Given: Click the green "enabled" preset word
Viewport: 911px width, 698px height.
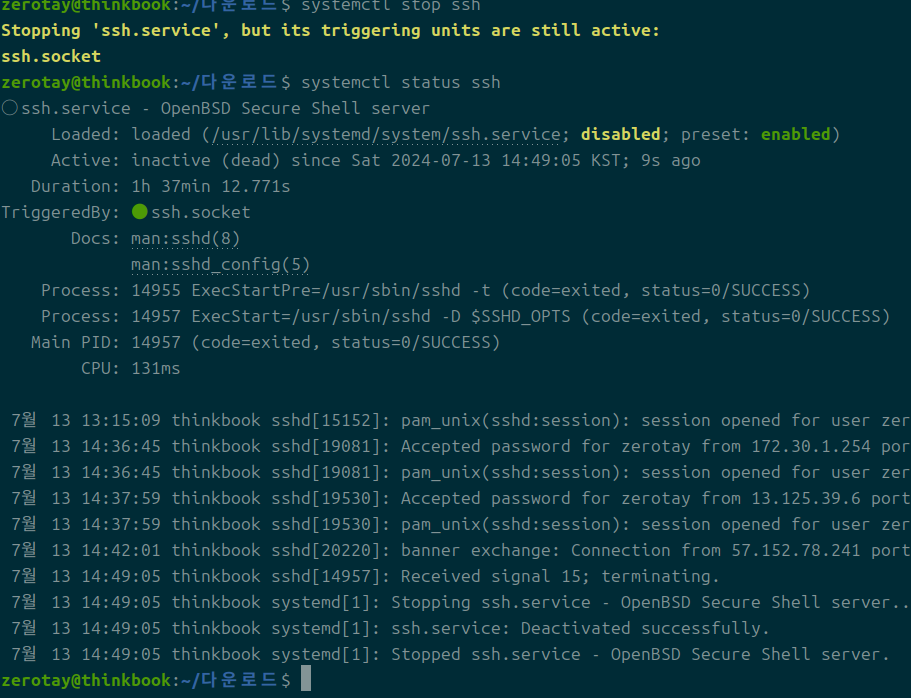Looking at the screenshot, I should 795,134.
